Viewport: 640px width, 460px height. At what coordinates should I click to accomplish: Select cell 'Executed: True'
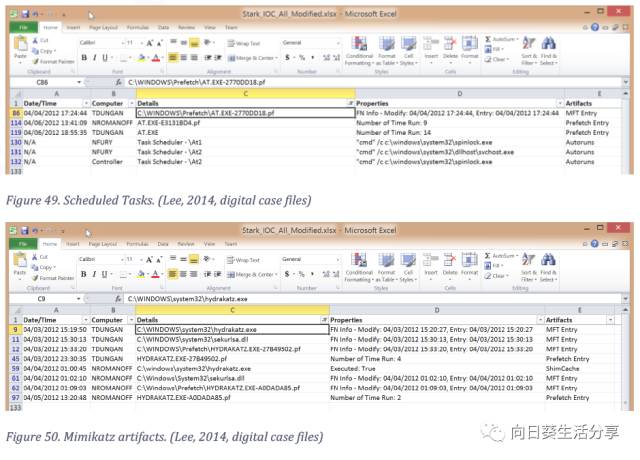point(437,369)
